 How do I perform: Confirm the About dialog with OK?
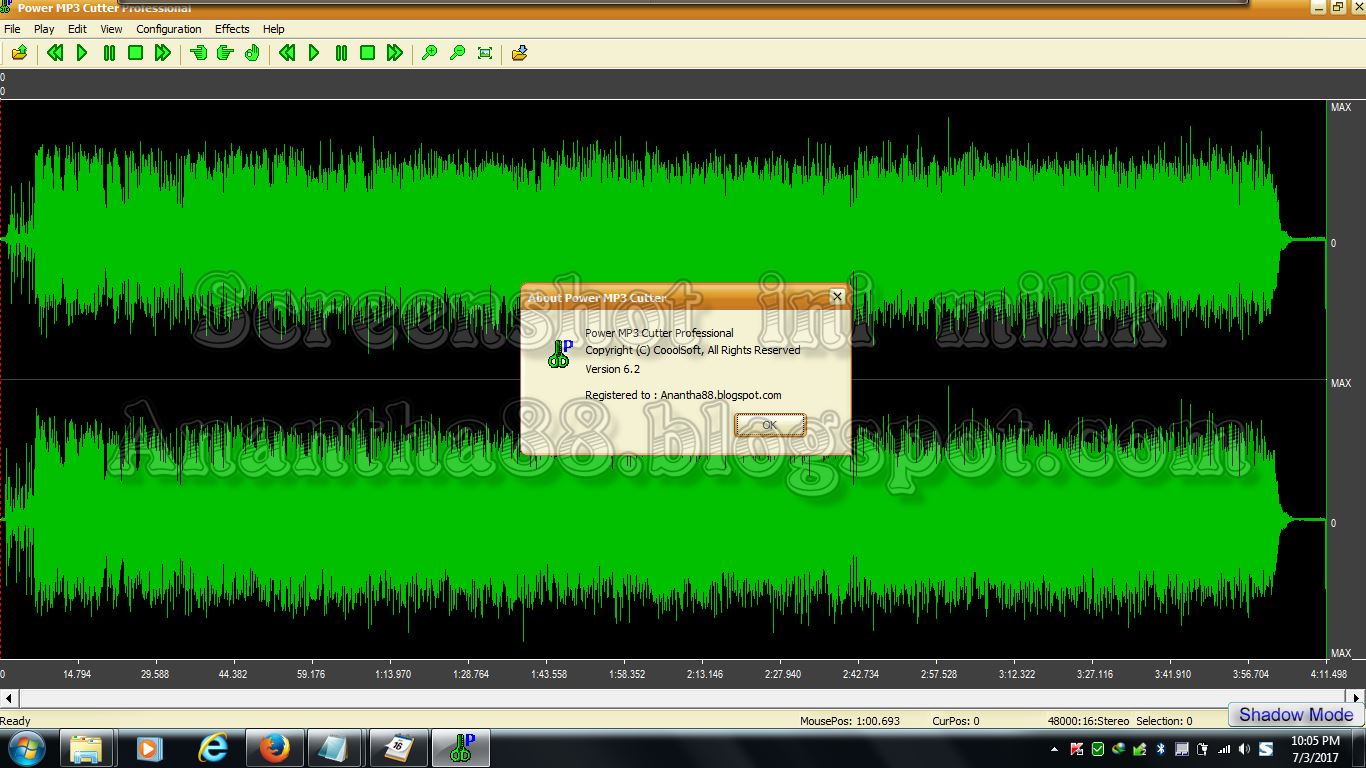[769, 425]
